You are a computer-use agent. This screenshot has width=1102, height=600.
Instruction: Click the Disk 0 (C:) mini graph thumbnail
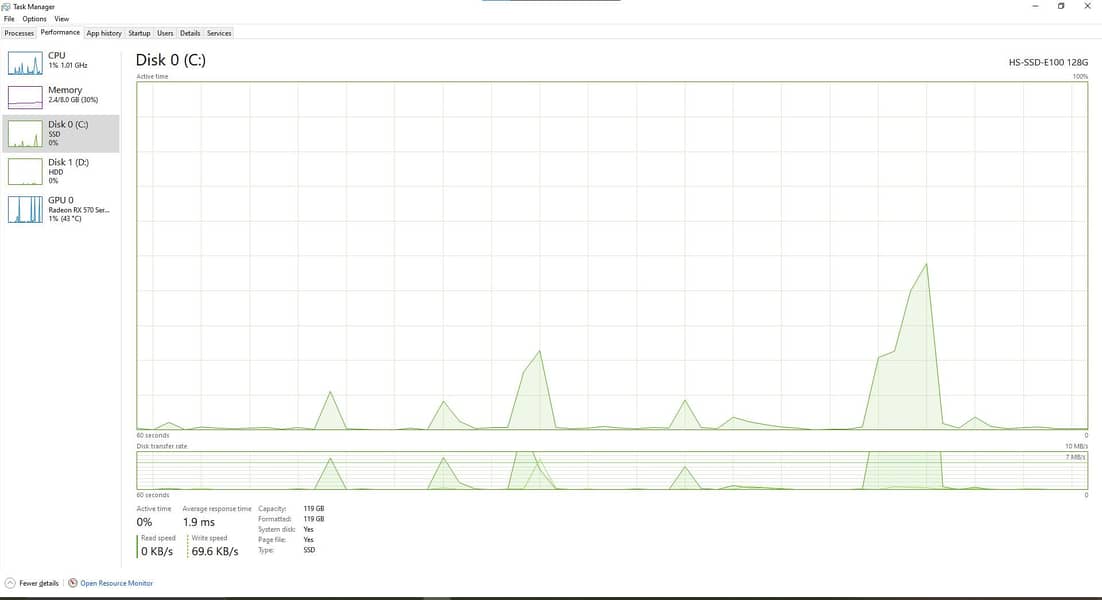tap(25, 133)
